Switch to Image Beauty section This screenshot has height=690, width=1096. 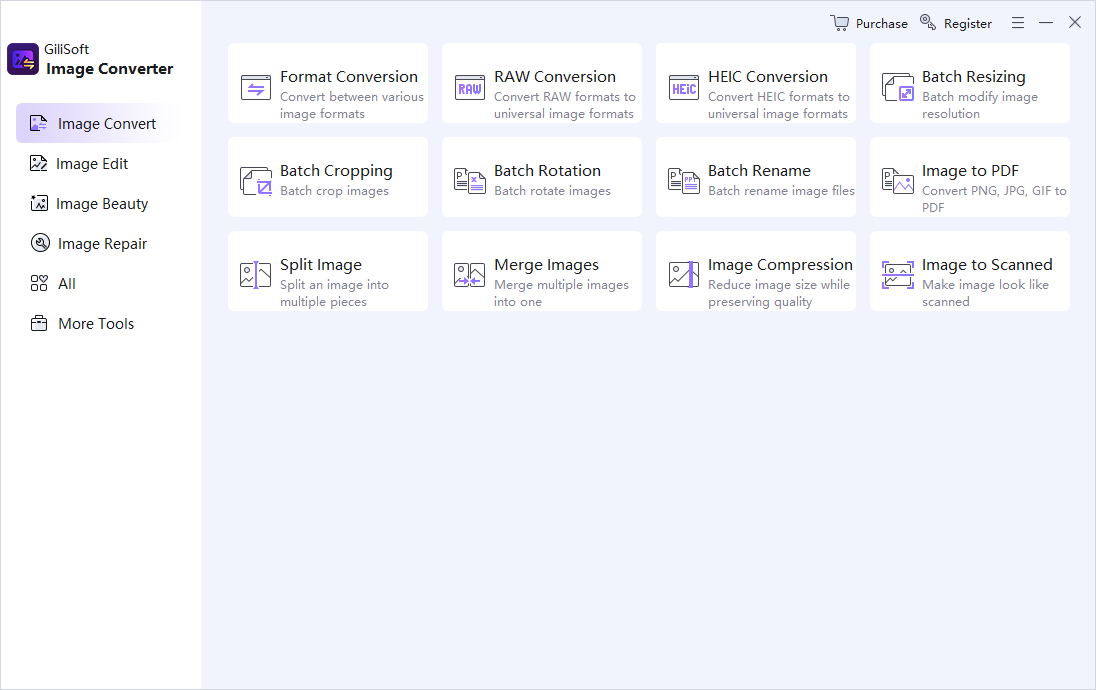102,204
